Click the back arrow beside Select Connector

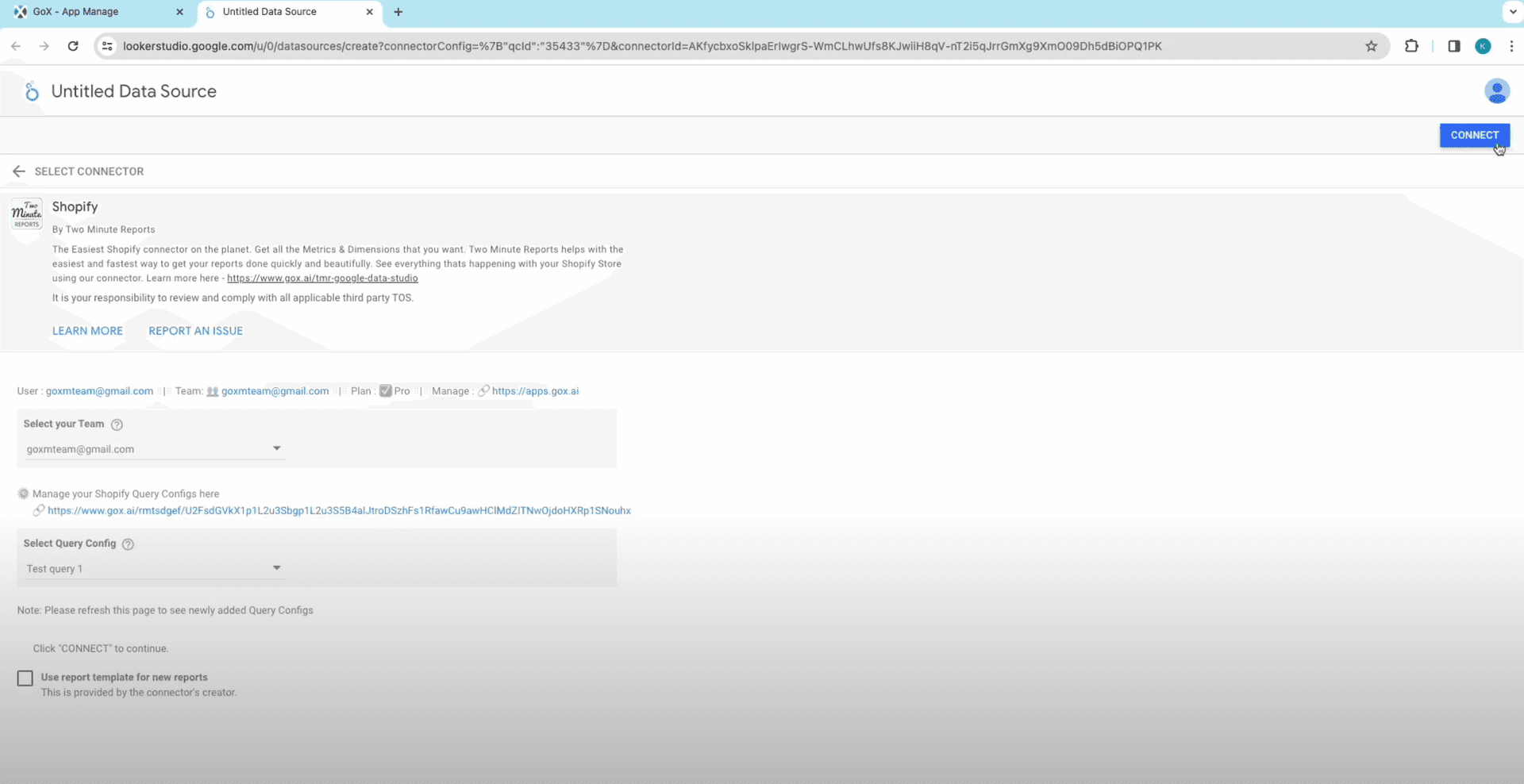click(x=19, y=171)
